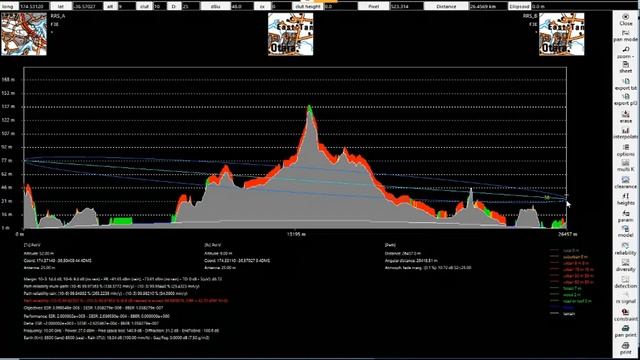Click the red path reliability warning line
This screenshot has height=360, width=640.
tap(126, 301)
